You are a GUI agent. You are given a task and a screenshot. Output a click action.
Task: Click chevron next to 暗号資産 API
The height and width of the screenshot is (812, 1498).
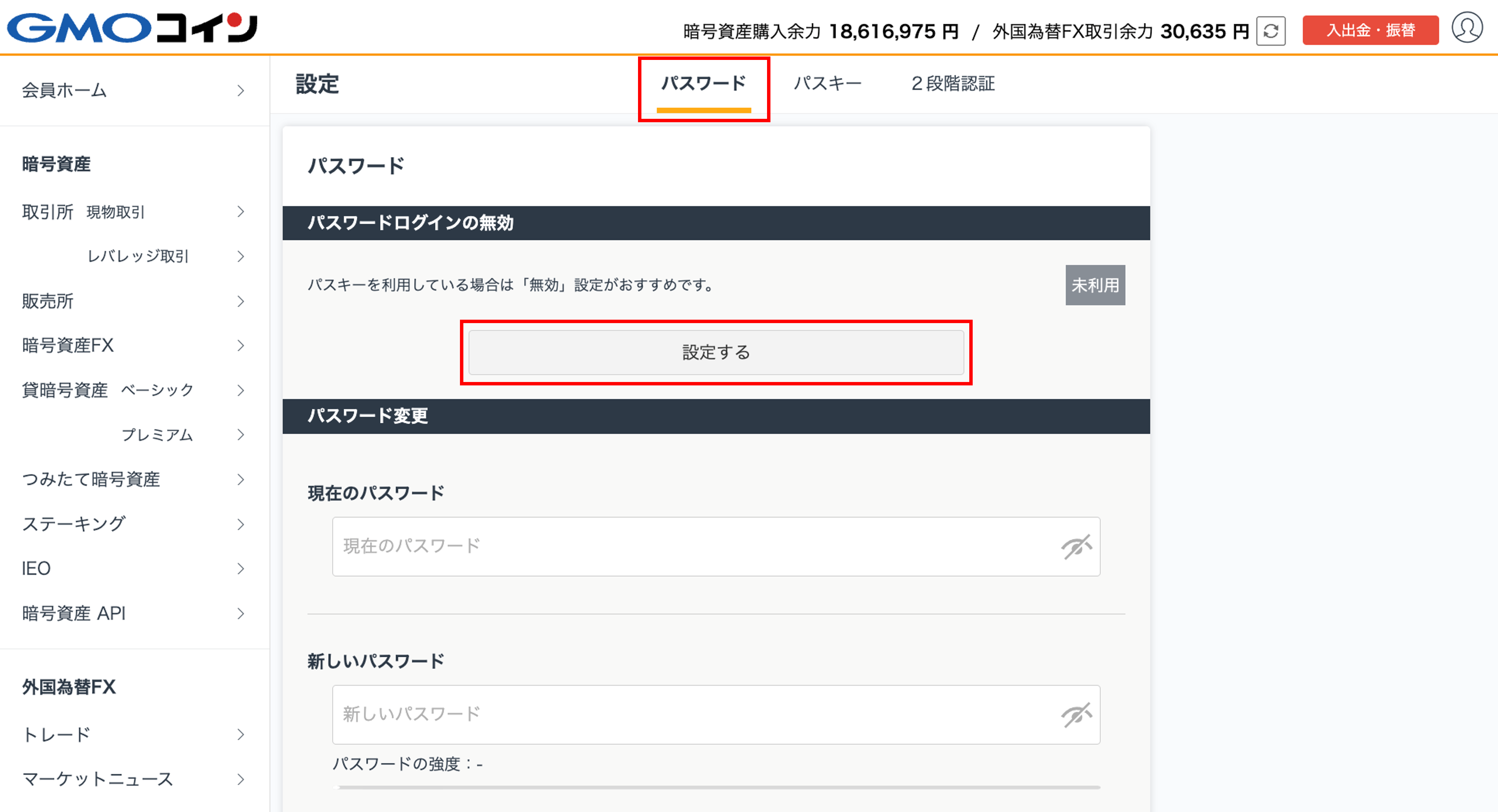click(241, 614)
